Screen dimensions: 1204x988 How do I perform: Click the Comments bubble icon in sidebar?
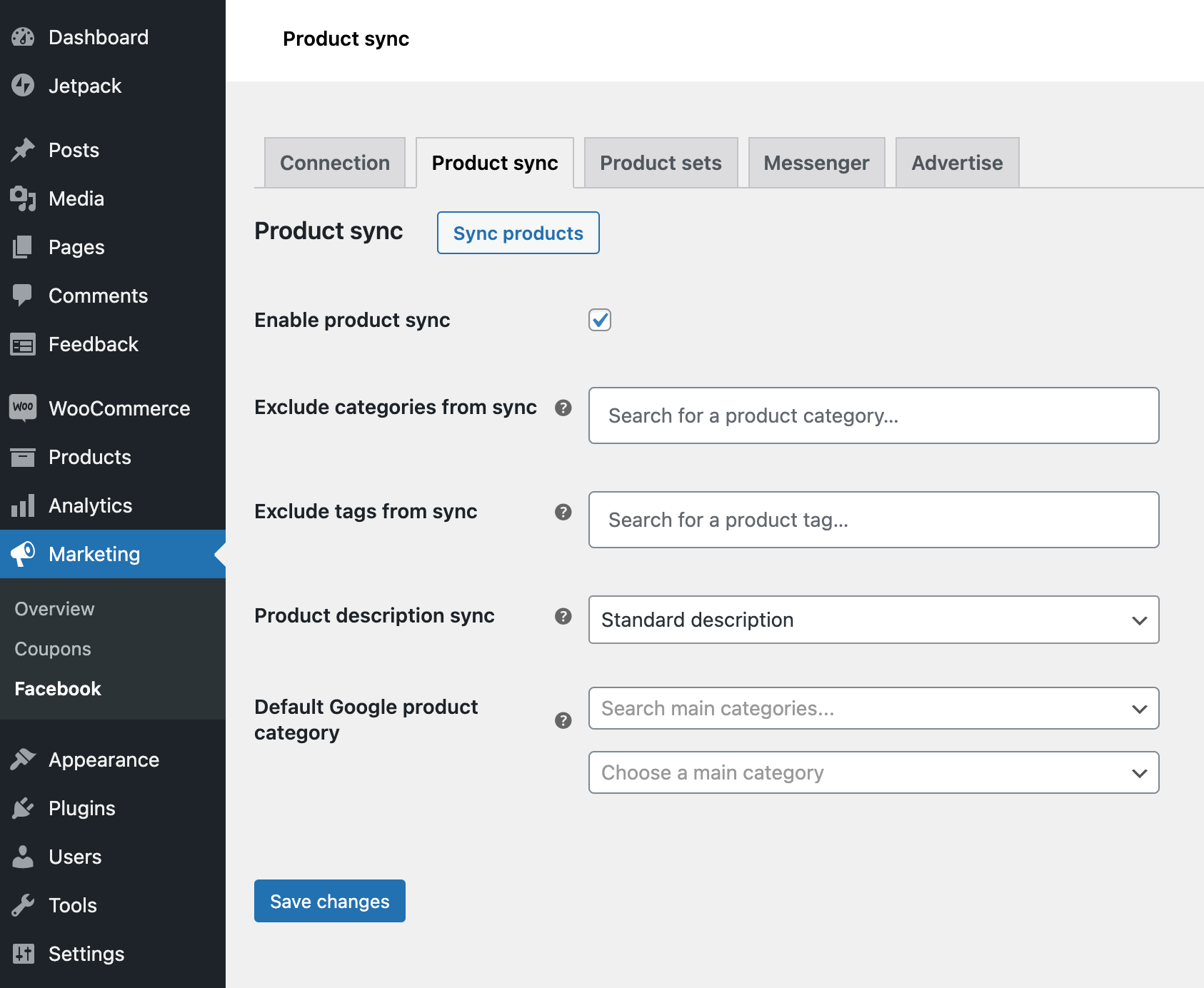pyautogui.click(x=24, y=296)
